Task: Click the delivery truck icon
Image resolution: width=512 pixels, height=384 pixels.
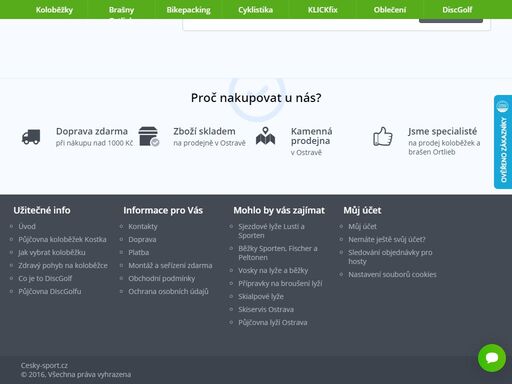Action: [31, 137]
